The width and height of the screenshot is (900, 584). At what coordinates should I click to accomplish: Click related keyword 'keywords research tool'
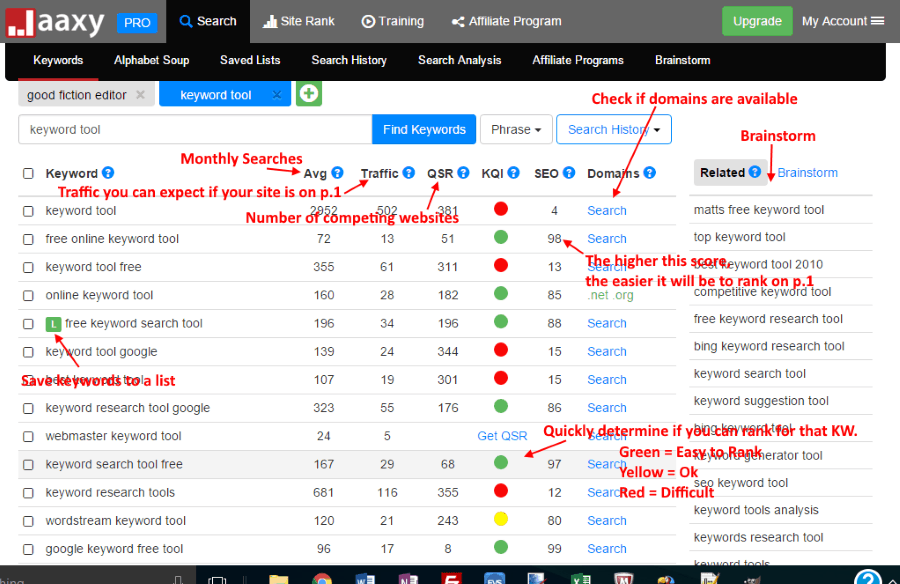pos(758,537)
